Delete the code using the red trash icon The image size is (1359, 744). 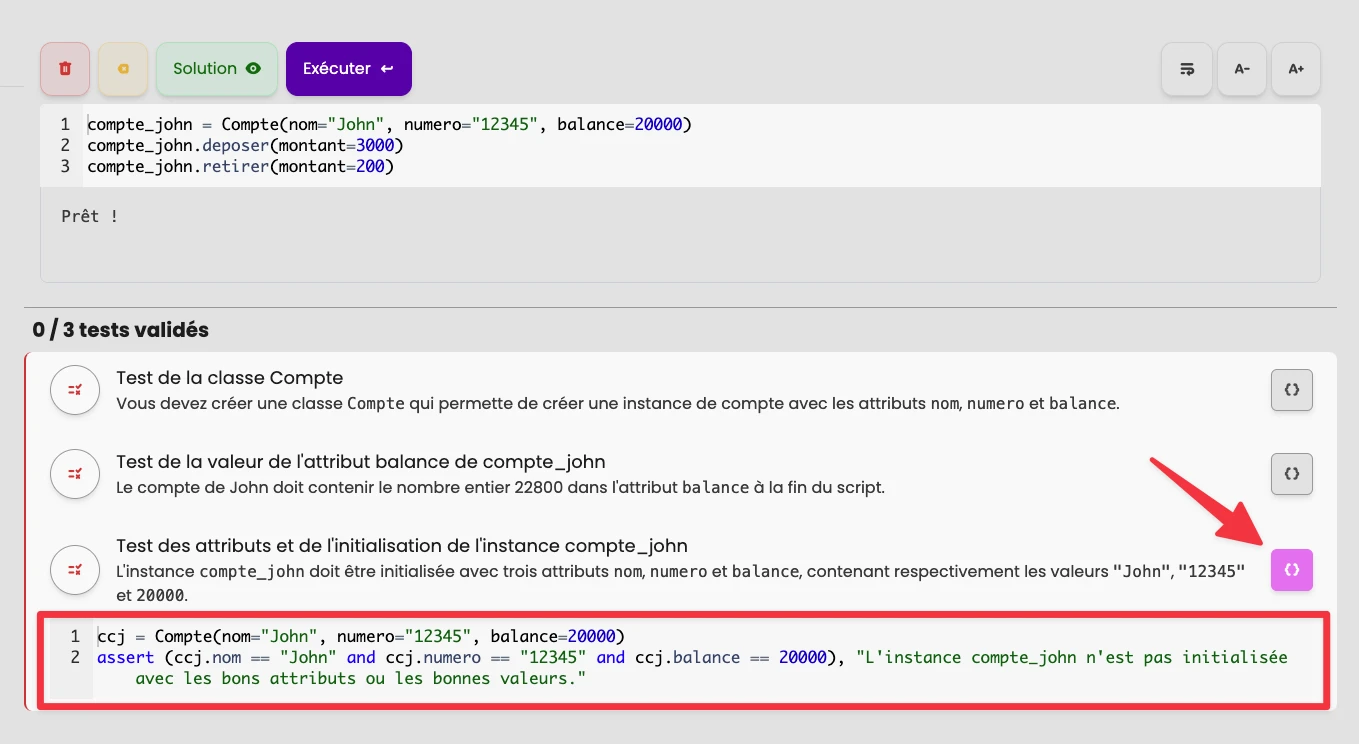[x=64, y=68]
